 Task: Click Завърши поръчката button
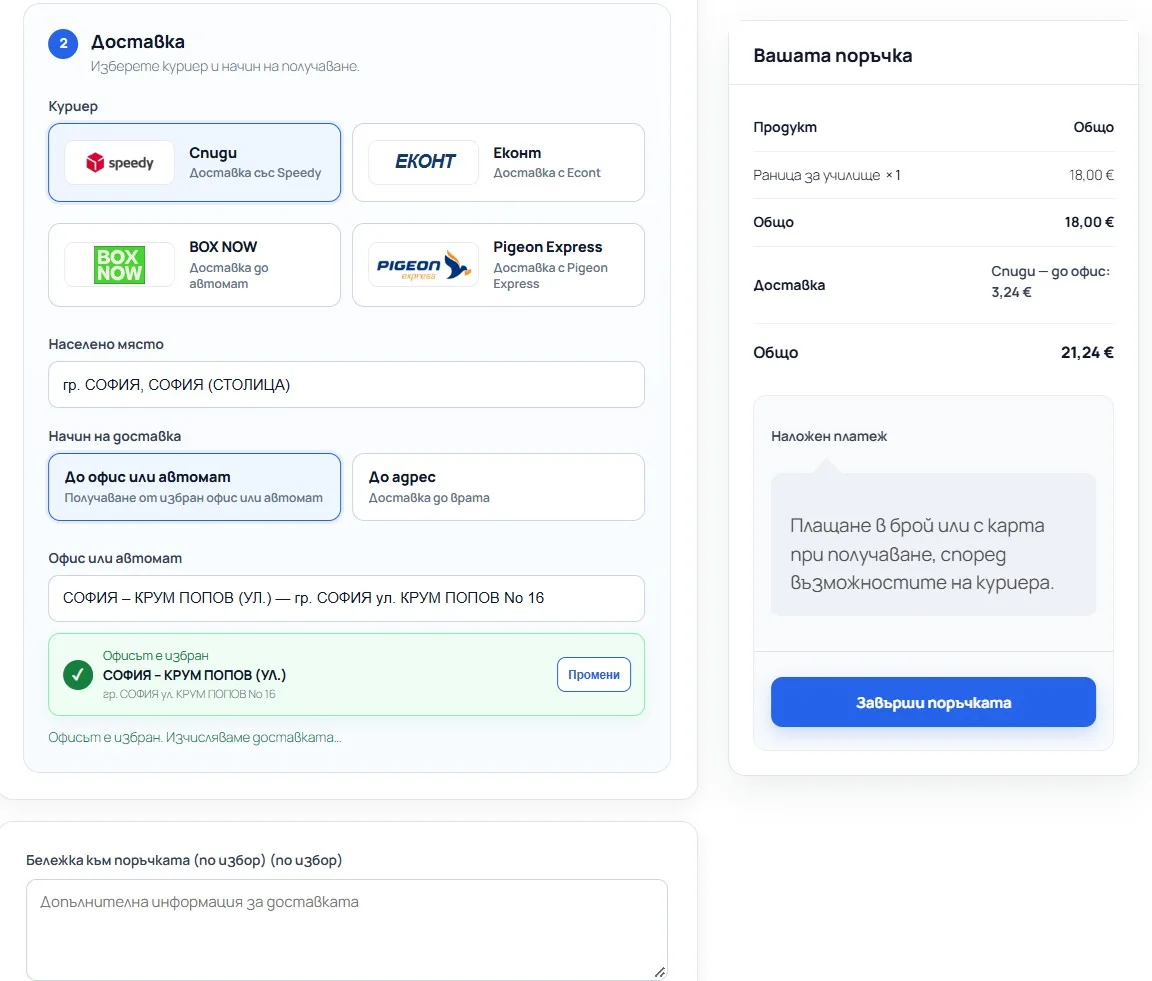(933, 702)
